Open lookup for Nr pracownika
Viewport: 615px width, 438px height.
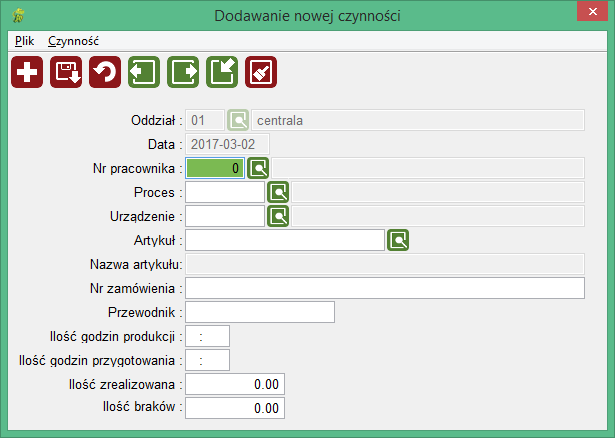pyautogui.click(x=259, y=168)
